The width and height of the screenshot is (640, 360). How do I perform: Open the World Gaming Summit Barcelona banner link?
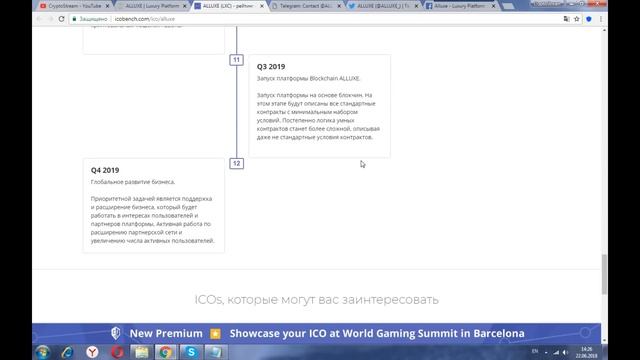(x=377, y=333)
